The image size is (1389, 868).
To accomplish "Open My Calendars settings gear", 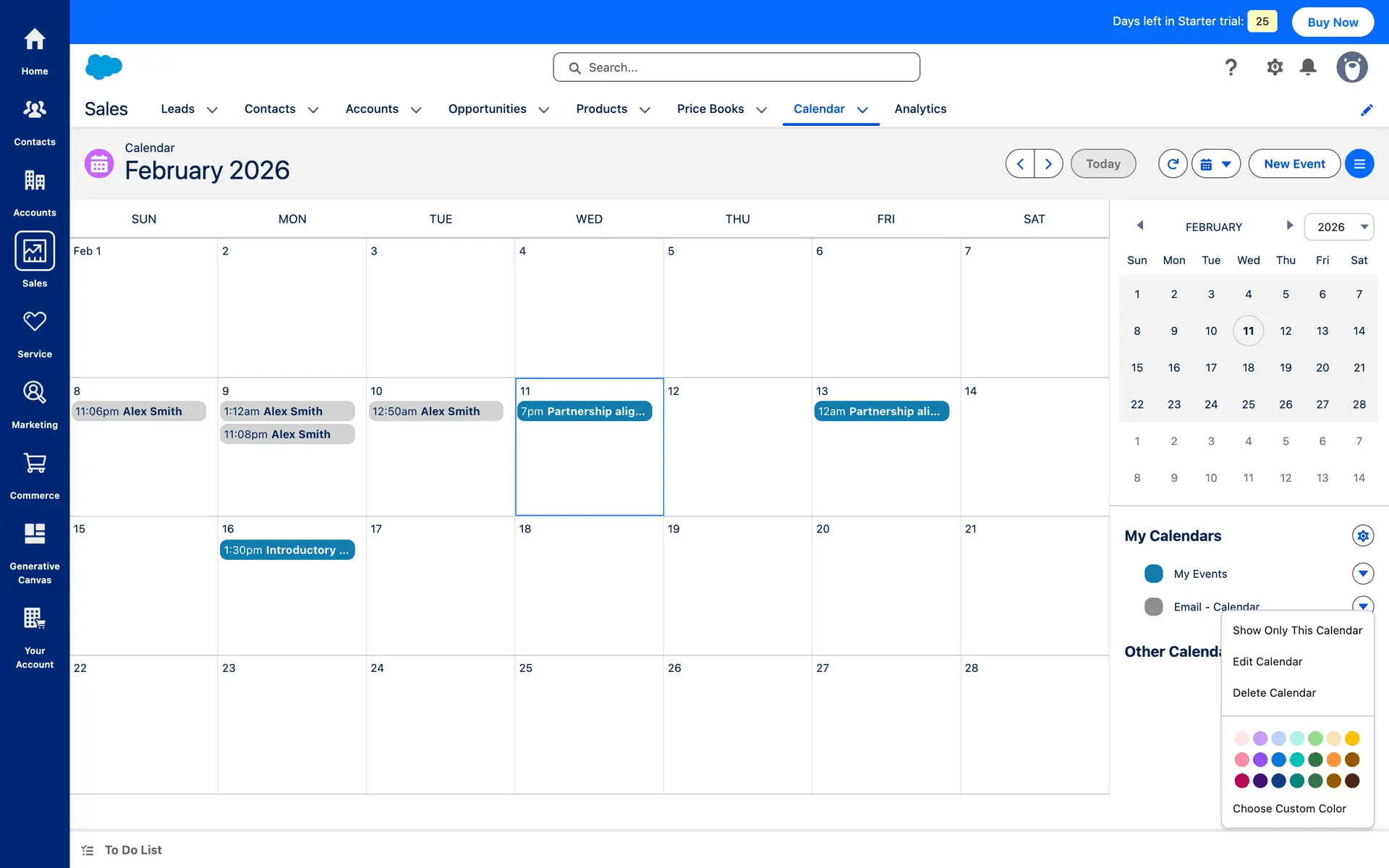I will pos(1362,536).
